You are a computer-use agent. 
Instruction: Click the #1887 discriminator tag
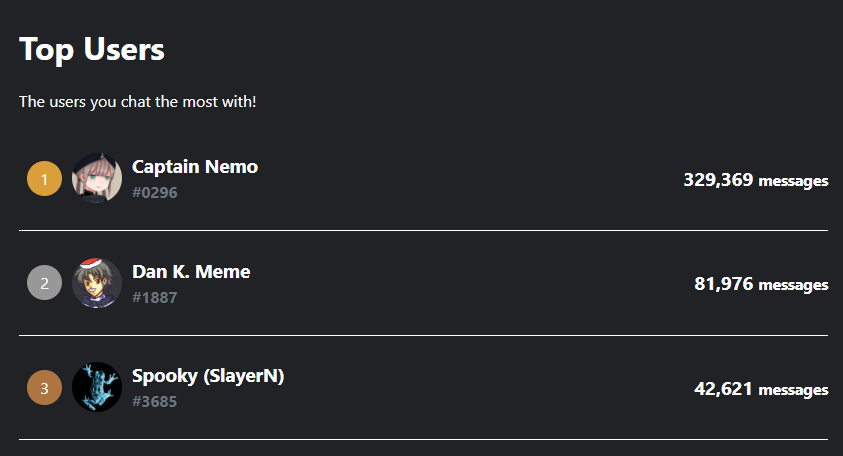tap(155, 297)
